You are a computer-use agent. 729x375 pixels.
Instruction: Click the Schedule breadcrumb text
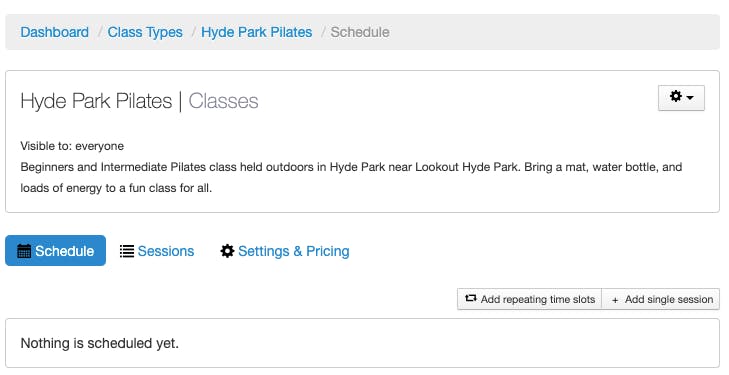(x=360, y=32)
